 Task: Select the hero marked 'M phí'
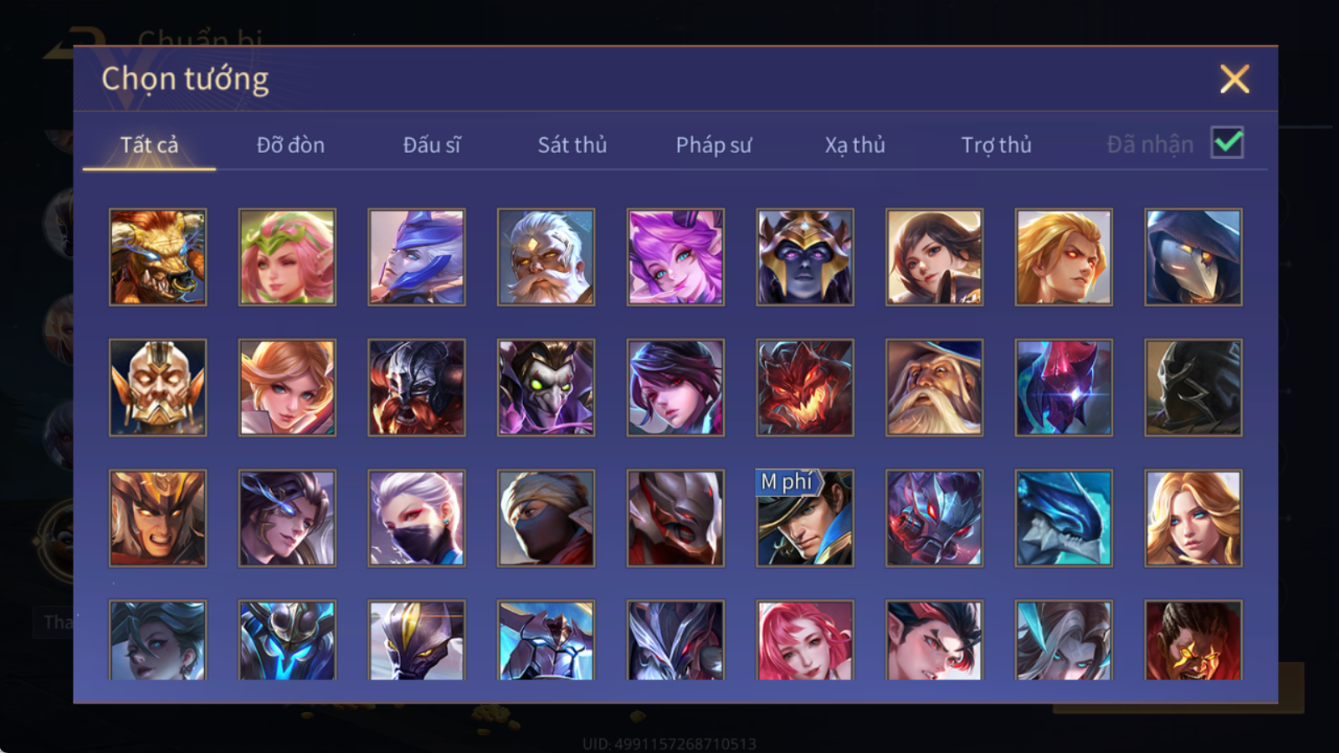(805, 518)
